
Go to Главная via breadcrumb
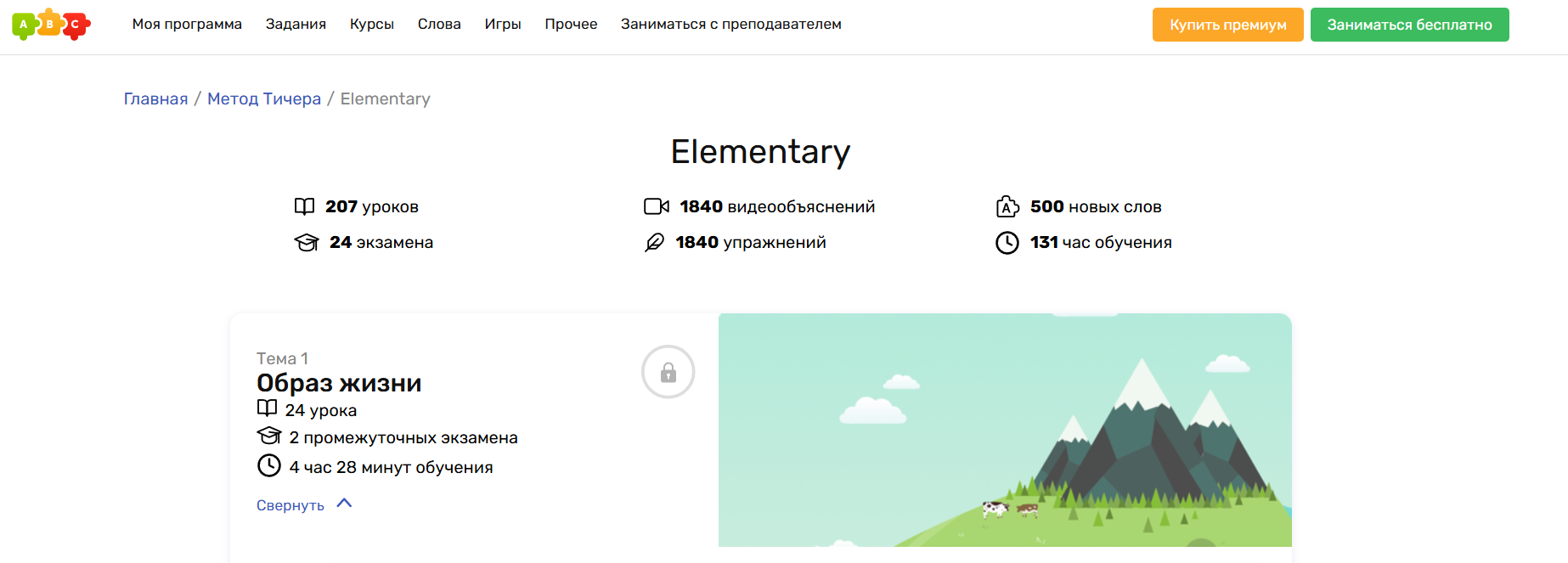155,99
